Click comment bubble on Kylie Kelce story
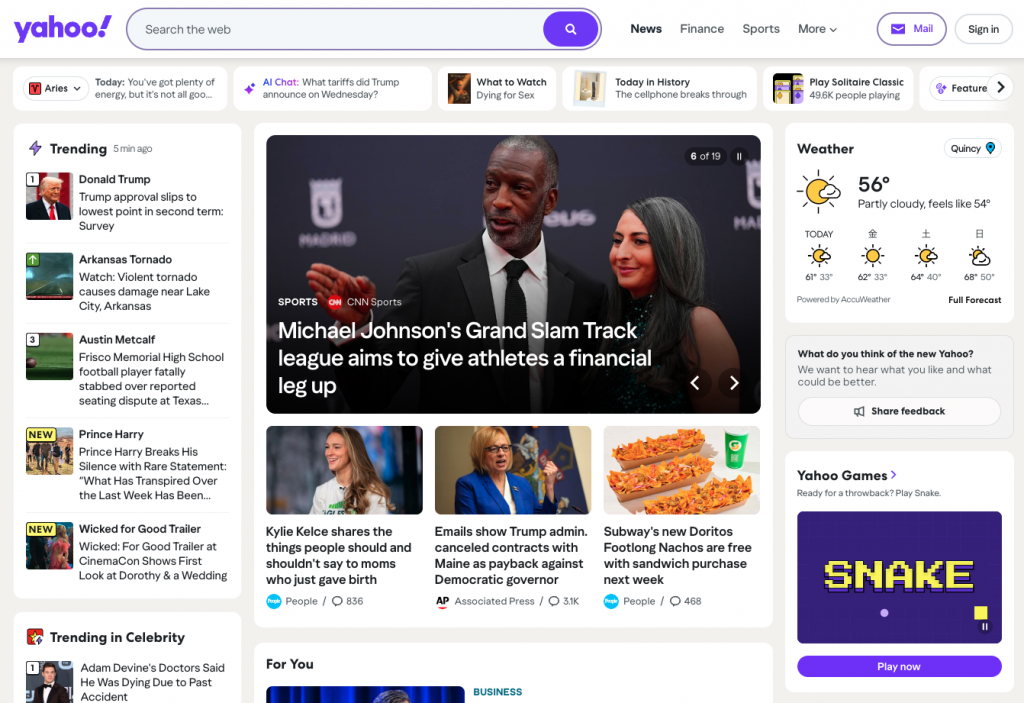The image size is (1024, 703). click(337, 601)
